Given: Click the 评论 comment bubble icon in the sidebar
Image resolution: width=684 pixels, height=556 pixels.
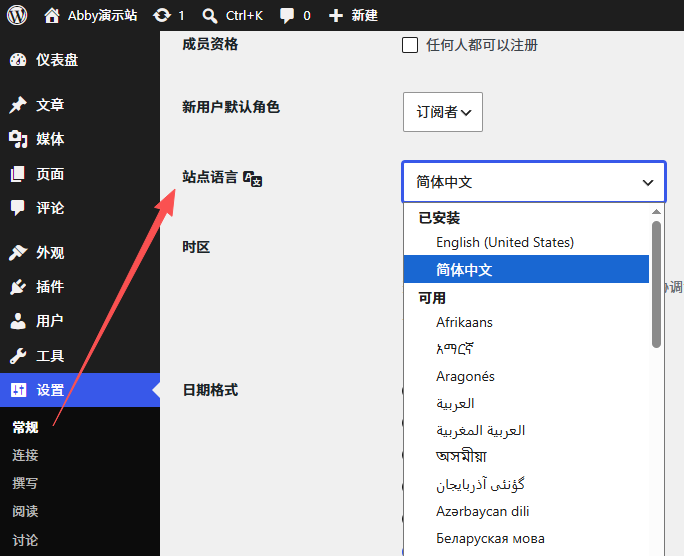Looking at the screenshot, I should [x=18, y=208].
